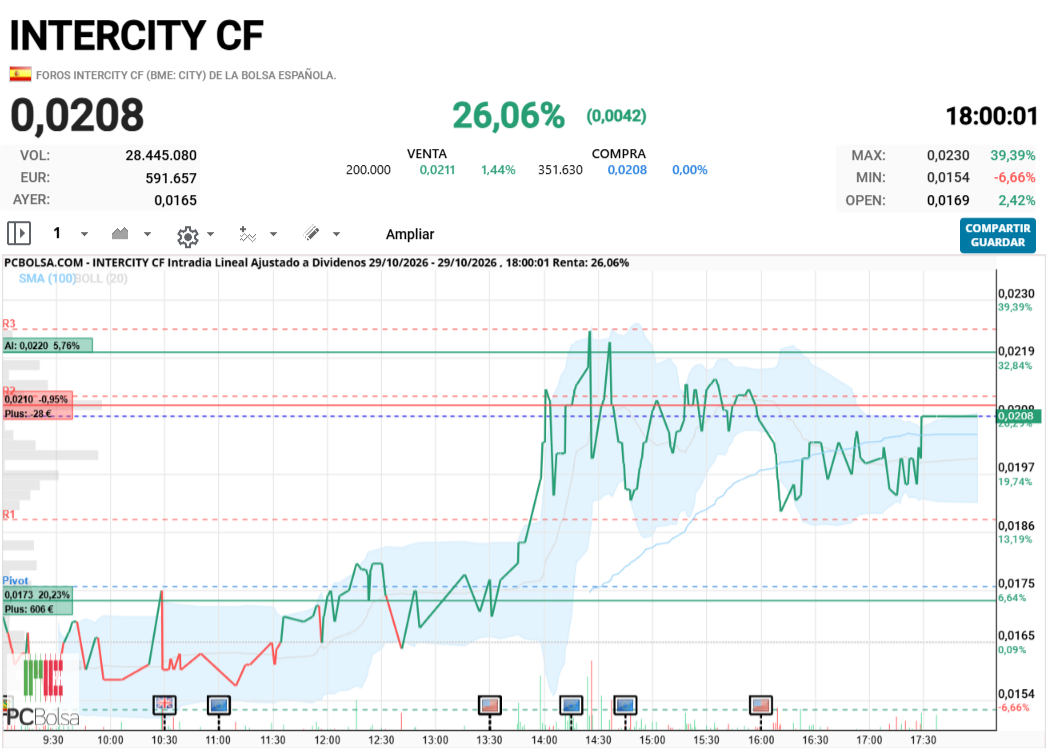
Task: Open the news marker near 14:45
Action: [625, 704]
